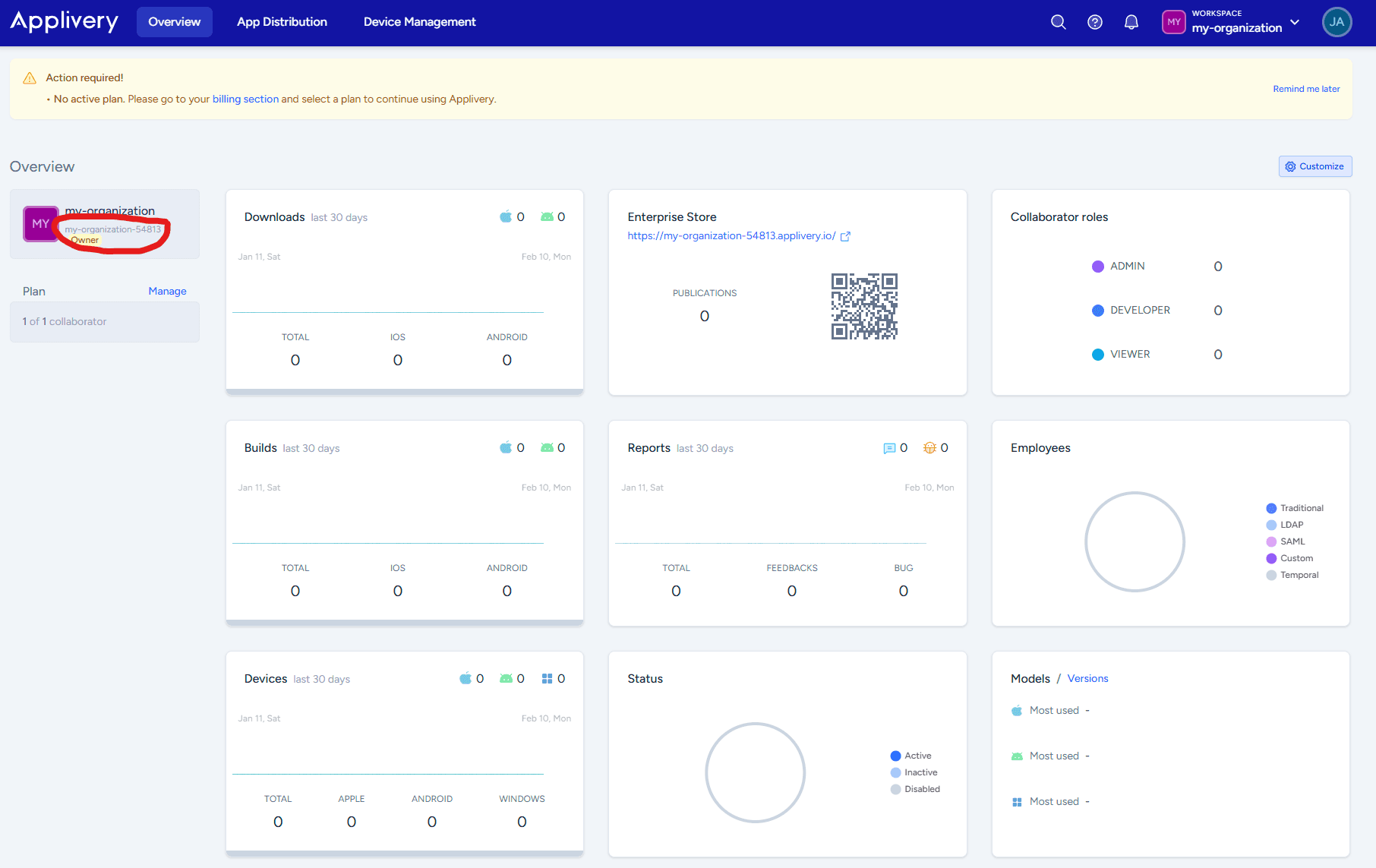Click the warning triangle icon in the alert
The image size is (1376, 868).
coord(30,78)
